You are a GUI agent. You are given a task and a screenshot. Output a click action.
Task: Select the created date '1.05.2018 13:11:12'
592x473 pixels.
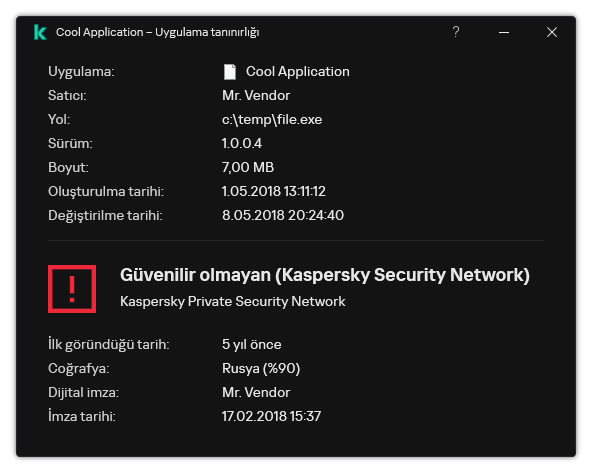[274, 191]
